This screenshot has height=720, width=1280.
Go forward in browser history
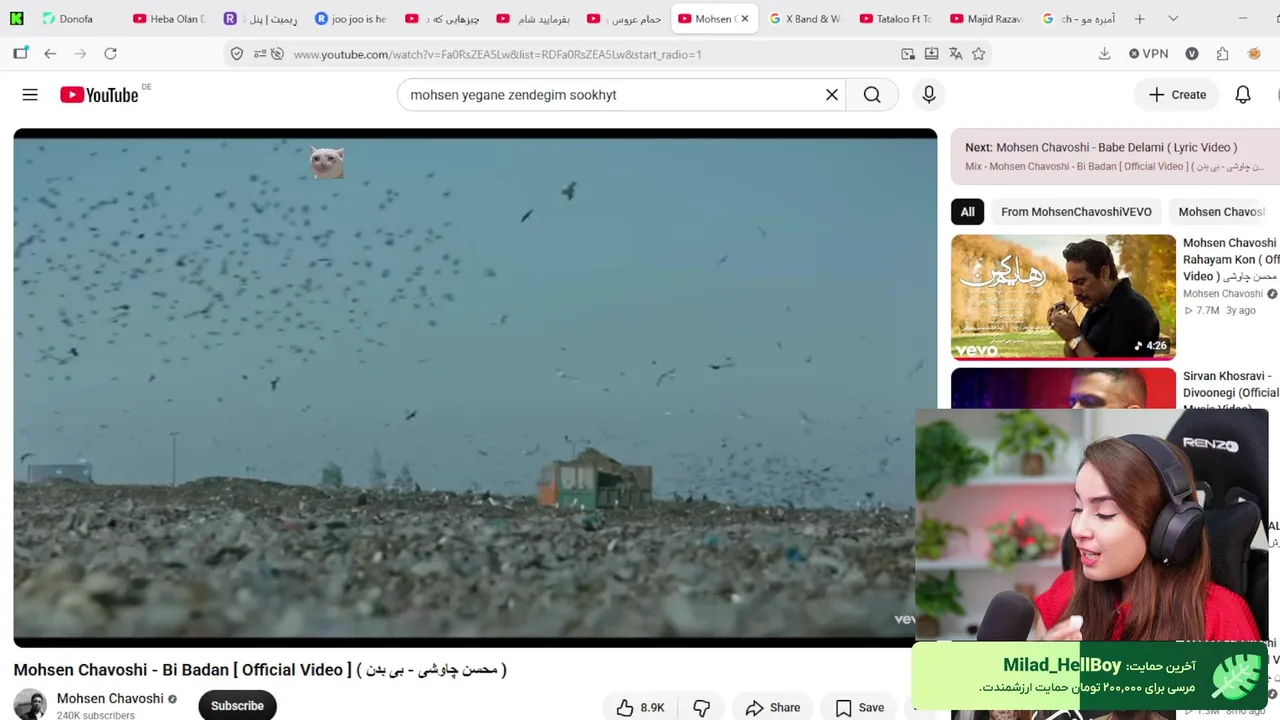pyautogui.click(x=80, y=54)
